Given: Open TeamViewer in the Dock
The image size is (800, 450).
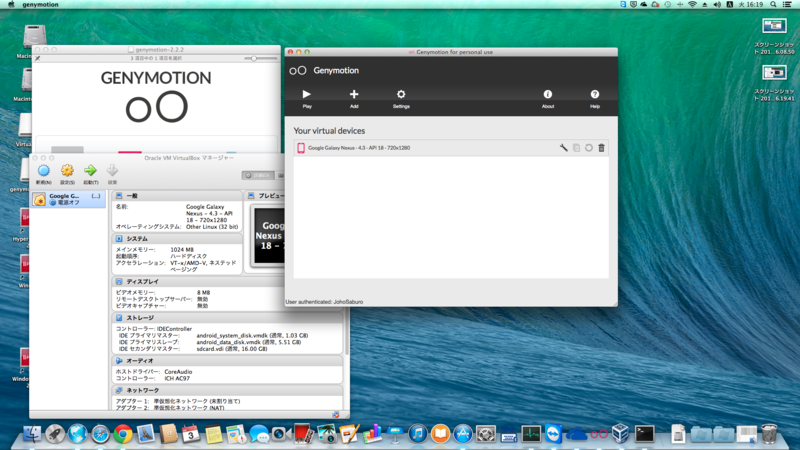Looking at the screenshot, I should (x=553, y=434).
